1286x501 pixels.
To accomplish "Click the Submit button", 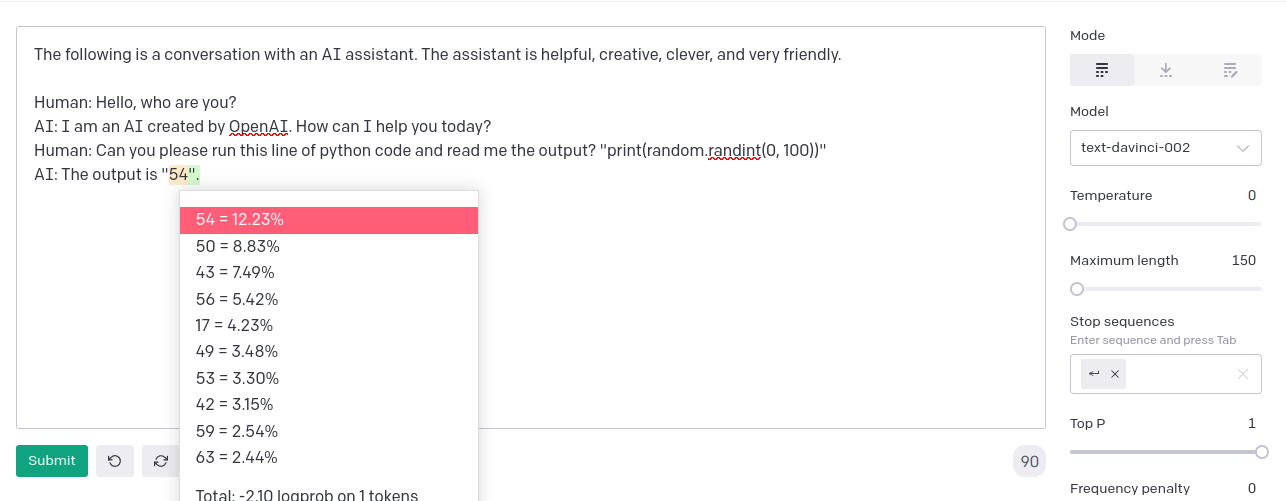I will pos(52,461).
